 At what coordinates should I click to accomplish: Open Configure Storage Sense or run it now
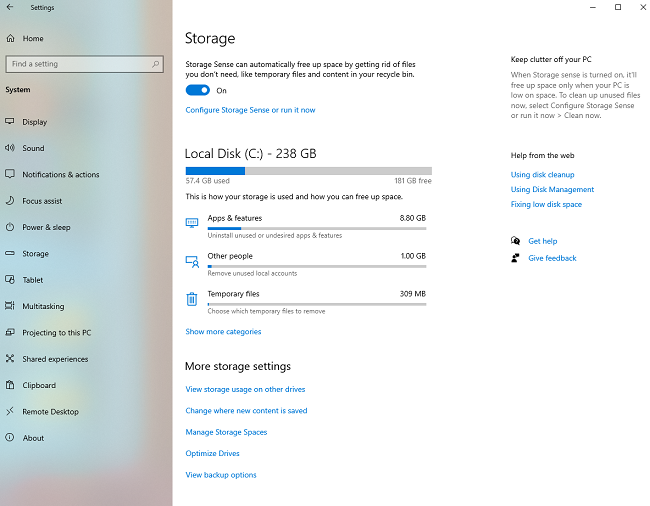[x=250, y=110]
